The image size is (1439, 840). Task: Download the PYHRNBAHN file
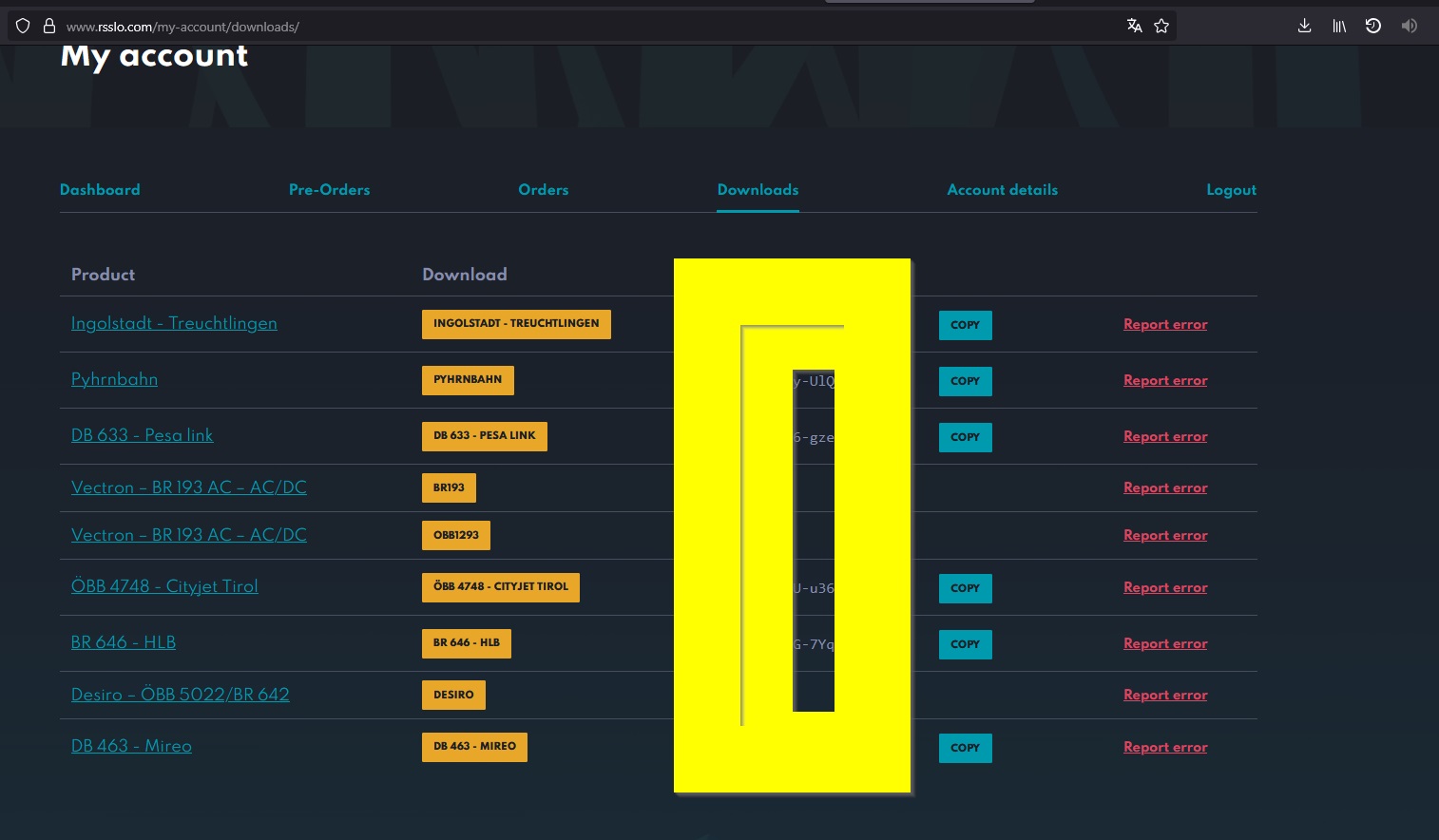point(468,380)
